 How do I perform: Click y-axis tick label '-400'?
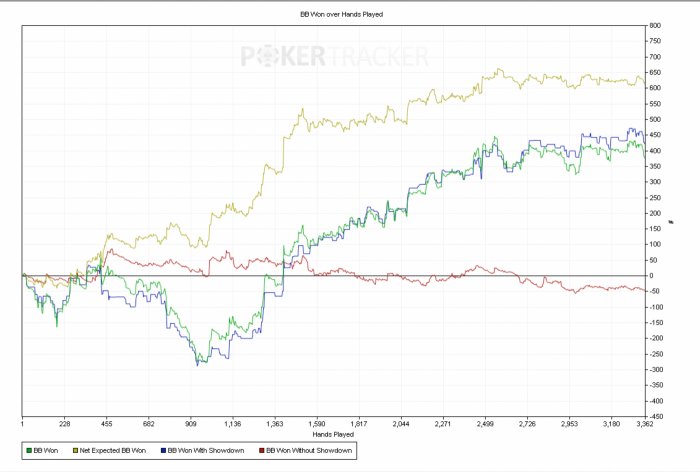[x=656, y=401]
